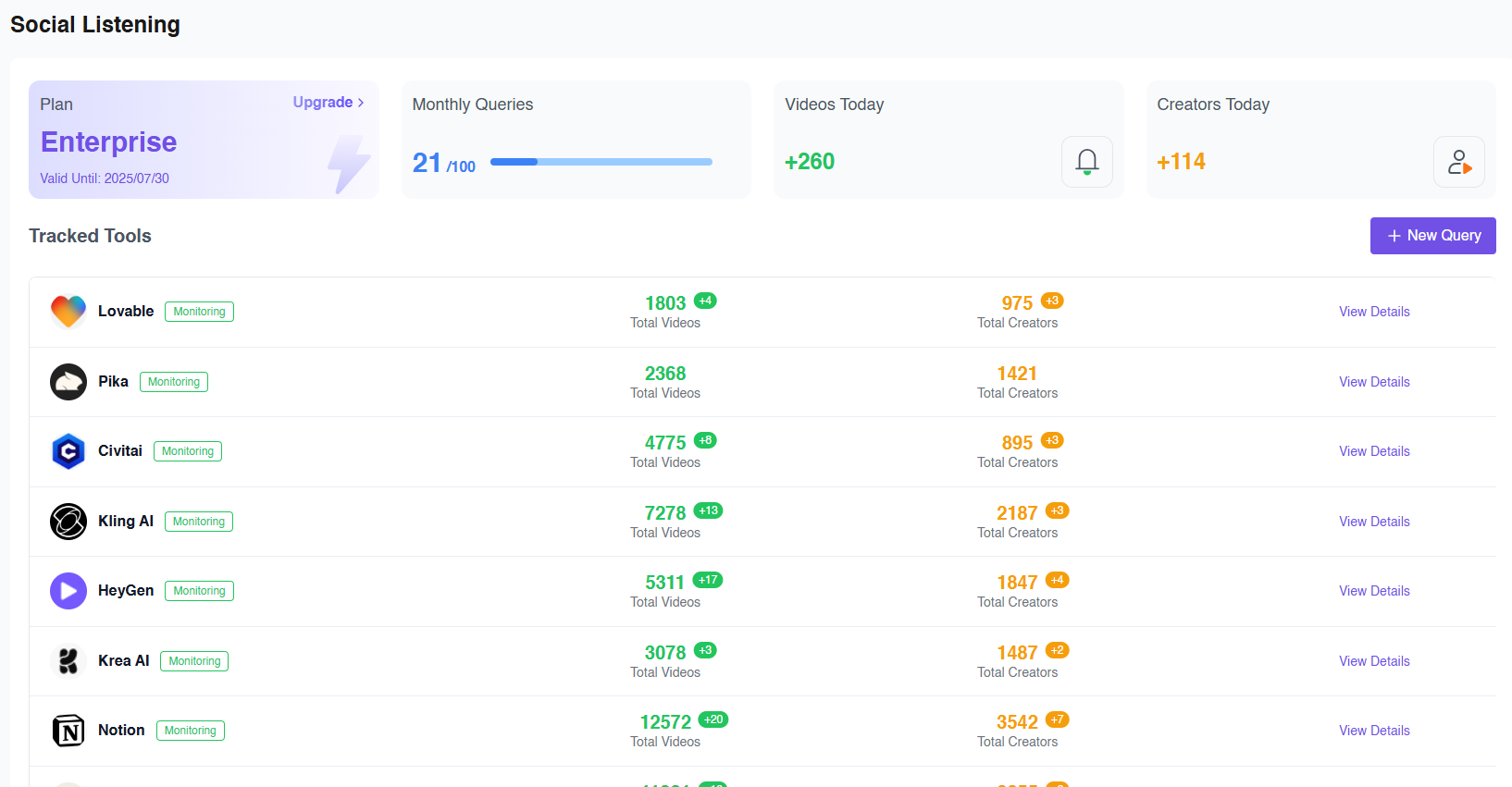Click the 3542 total creators for Notion
Viewport: 1512px width, 787px height.
(1017, 722)
